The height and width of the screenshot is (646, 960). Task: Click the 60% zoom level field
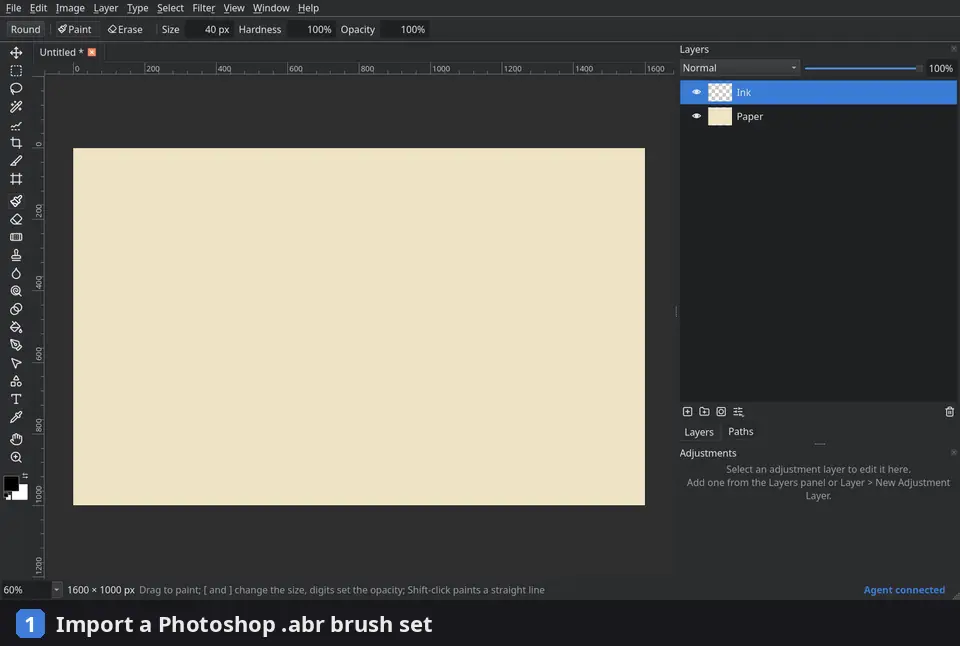[26, 590]
